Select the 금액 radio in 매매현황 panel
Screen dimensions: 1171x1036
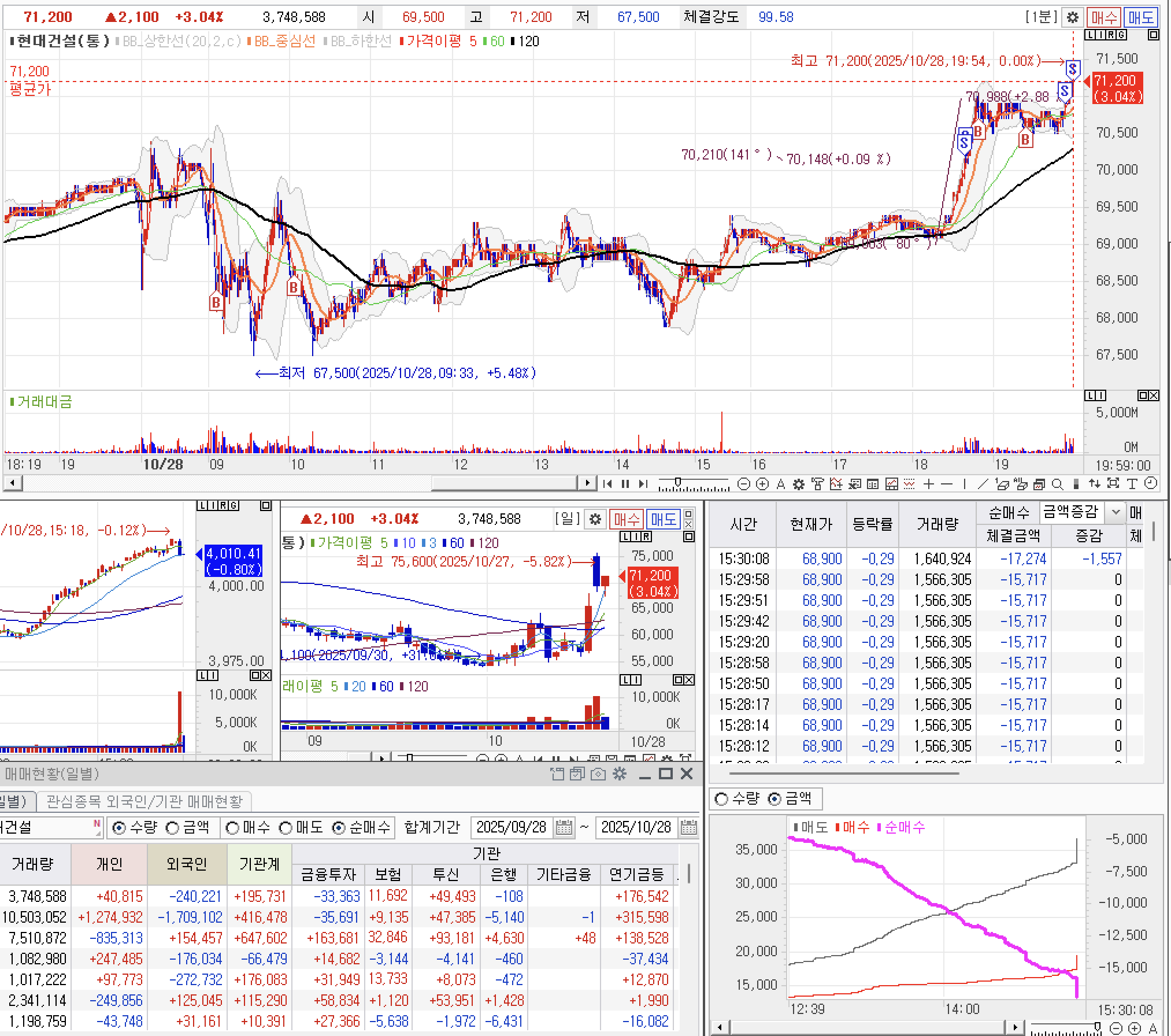coord(173,828)
